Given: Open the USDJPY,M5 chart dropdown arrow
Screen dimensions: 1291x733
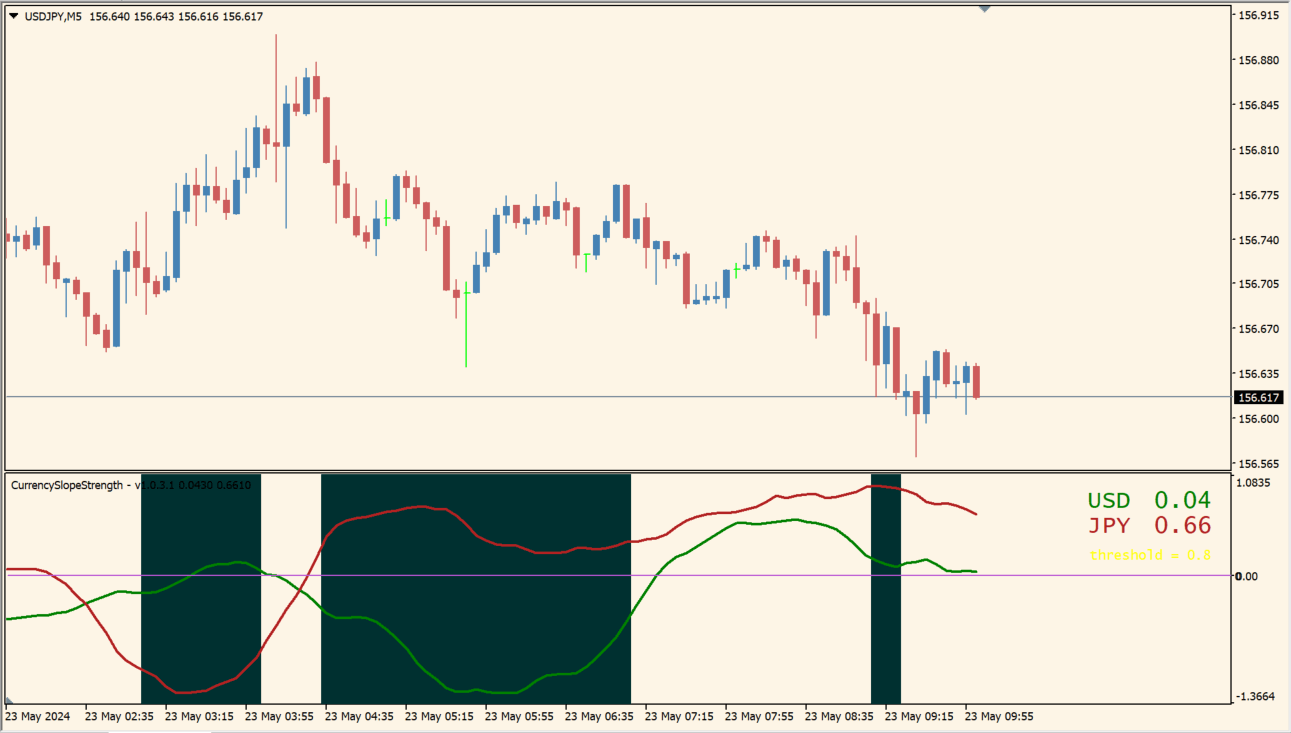Looking at the screenshot, I should pyautogui.click(x=13, y=15).
